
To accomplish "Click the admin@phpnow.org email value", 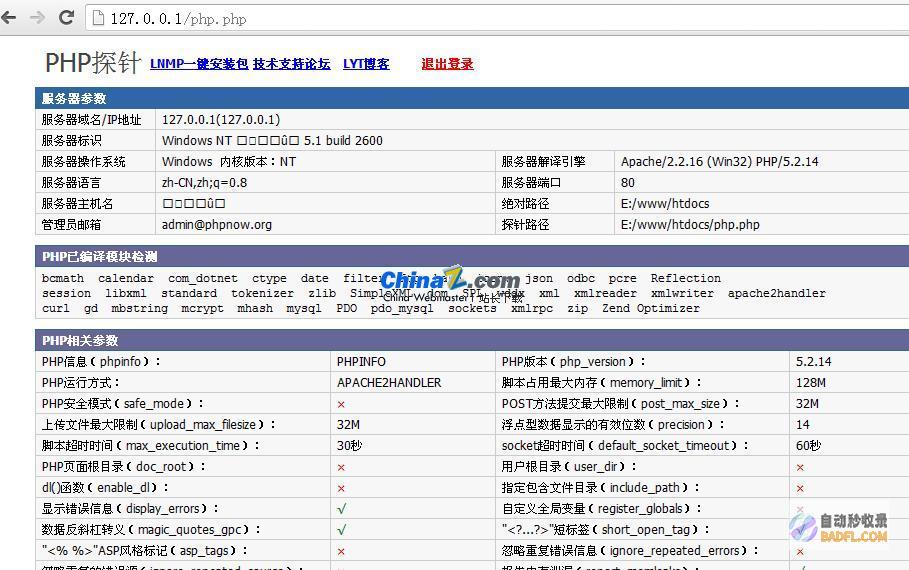I will 217,224.
